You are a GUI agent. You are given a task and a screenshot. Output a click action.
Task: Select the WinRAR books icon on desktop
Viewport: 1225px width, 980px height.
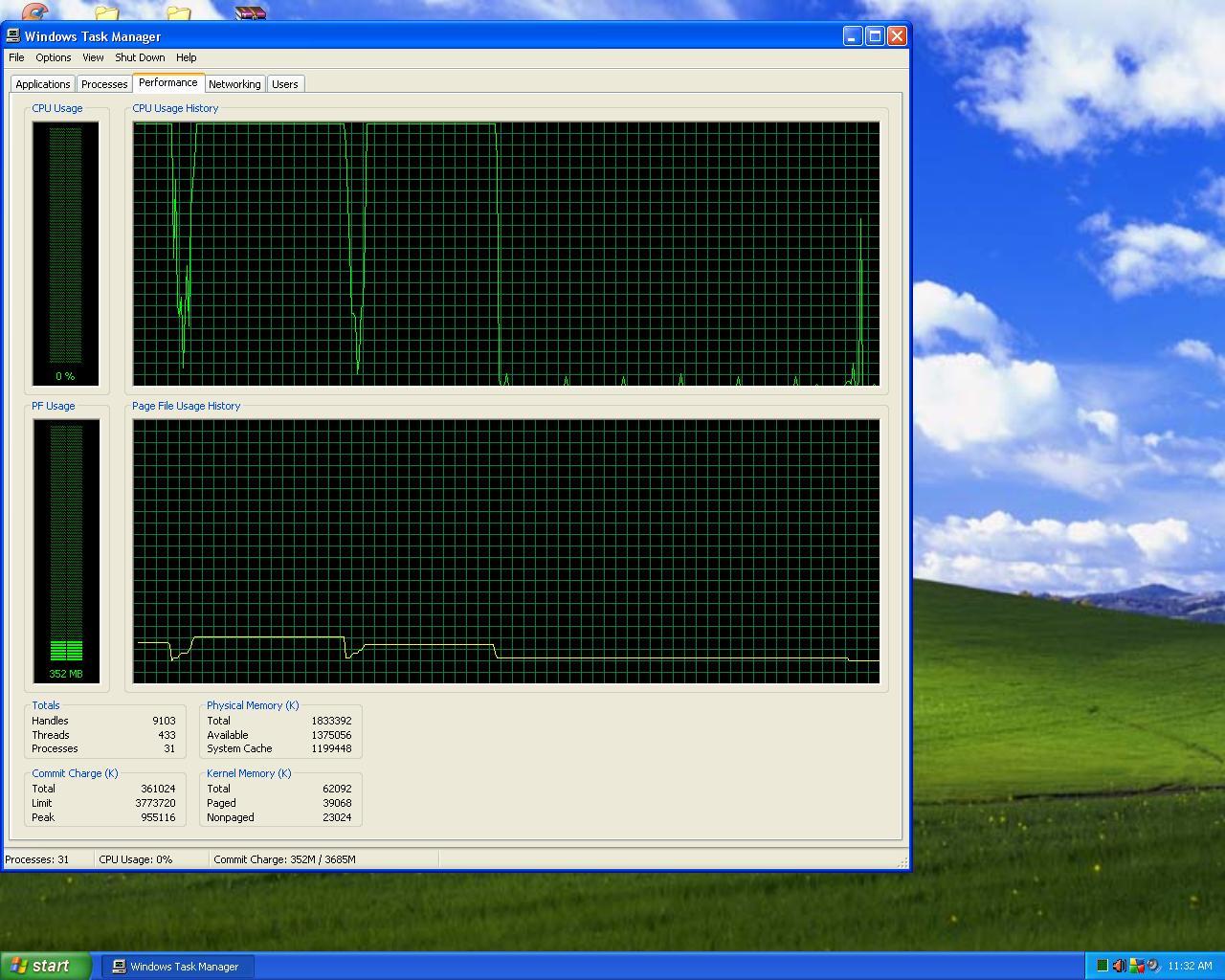[251, 12]
